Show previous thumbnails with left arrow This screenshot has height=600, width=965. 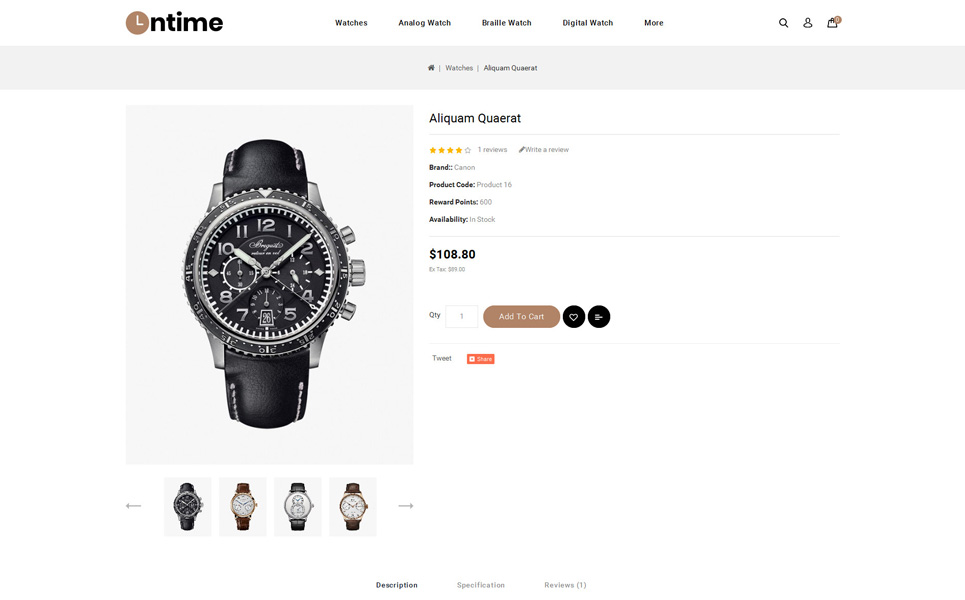pyautogui.click(x=134, y=506)
